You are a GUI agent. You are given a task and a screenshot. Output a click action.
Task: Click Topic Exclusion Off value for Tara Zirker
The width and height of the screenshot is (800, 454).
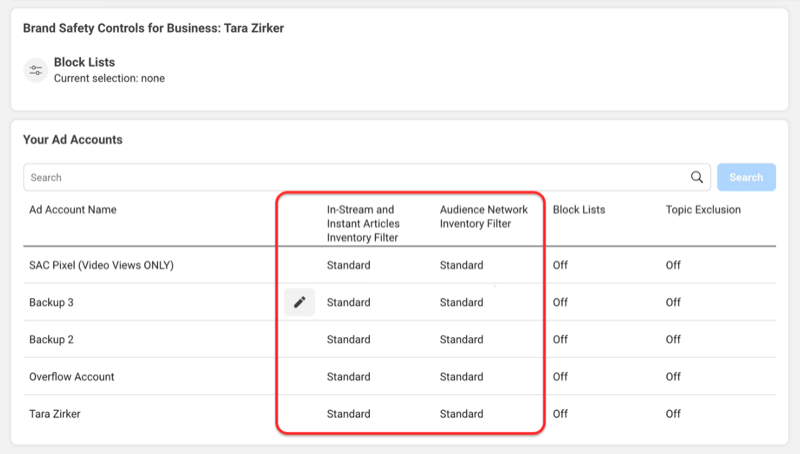673,414
